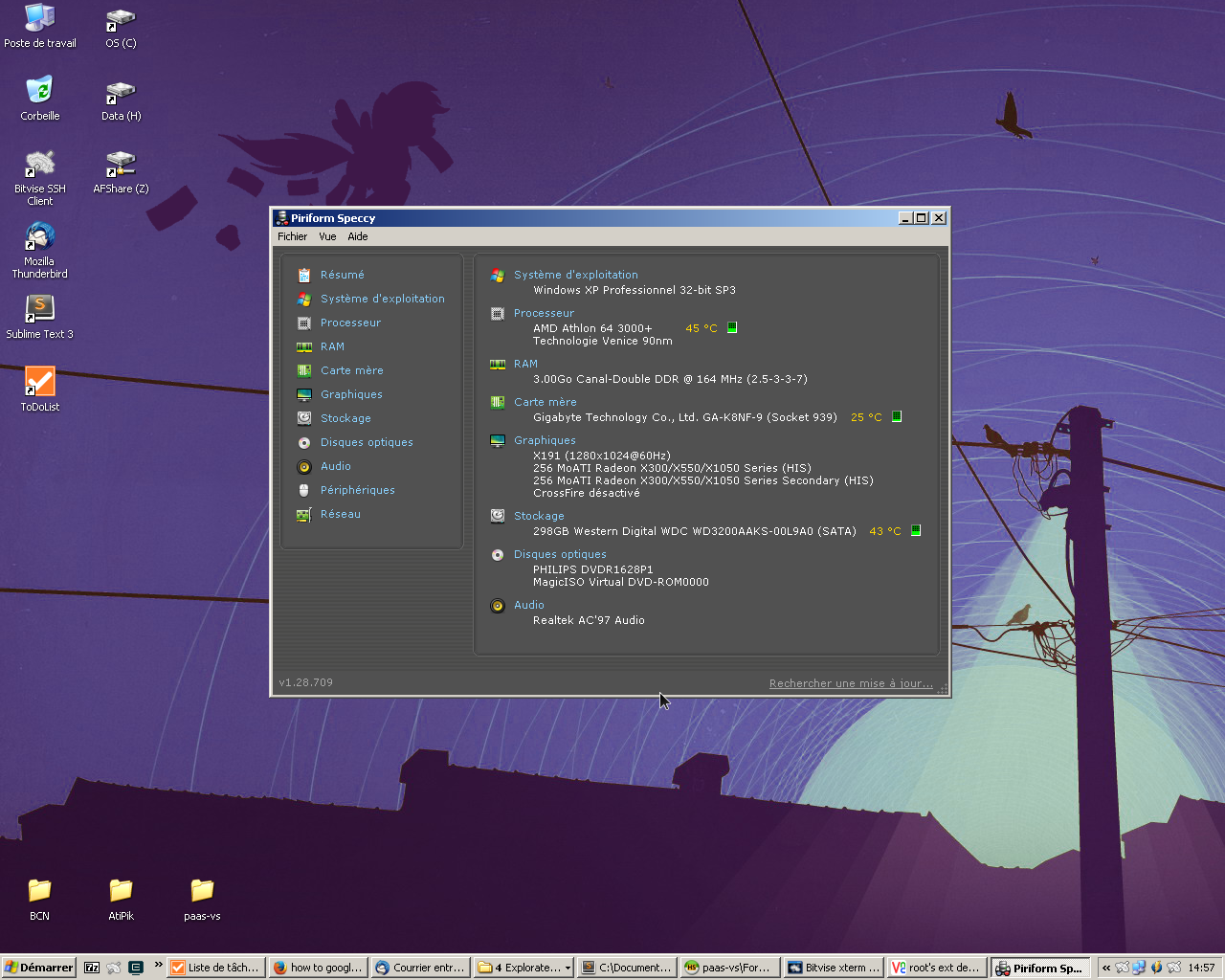1225x980 pixels.
Task: Click the Processeur icon in summary panel
Action: point(498,314)
